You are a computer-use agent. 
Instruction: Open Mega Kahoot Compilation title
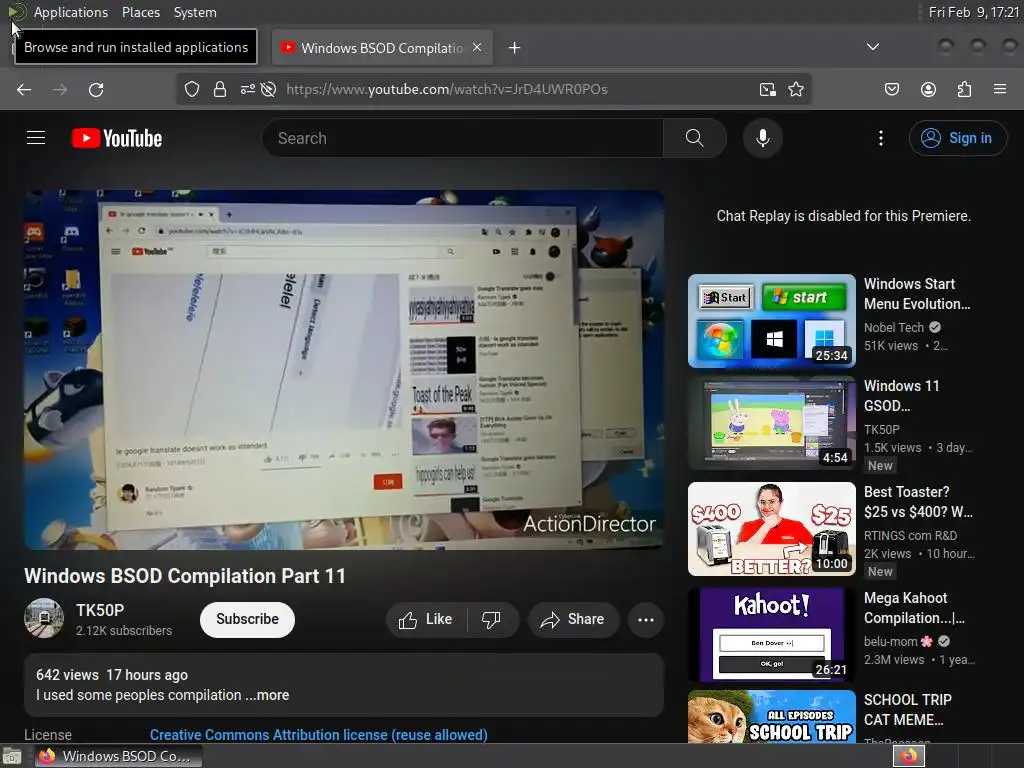[914, 608]
